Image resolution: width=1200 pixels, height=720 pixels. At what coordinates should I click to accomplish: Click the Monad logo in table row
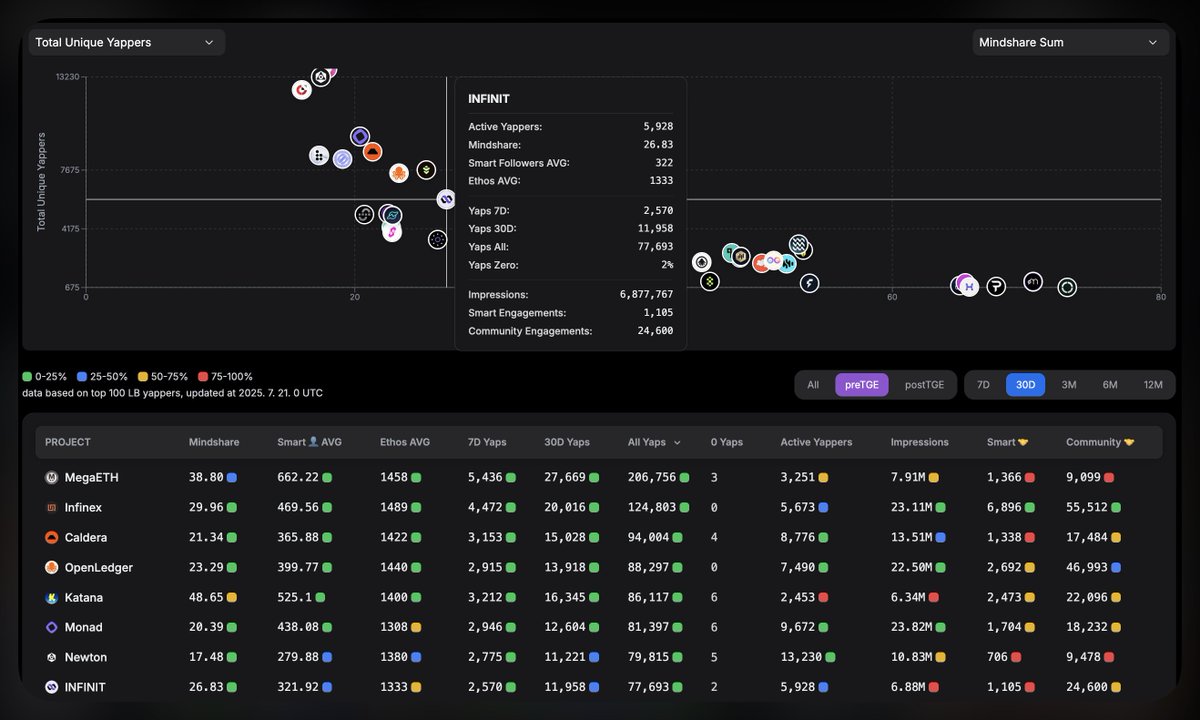[x=51, y=628]
